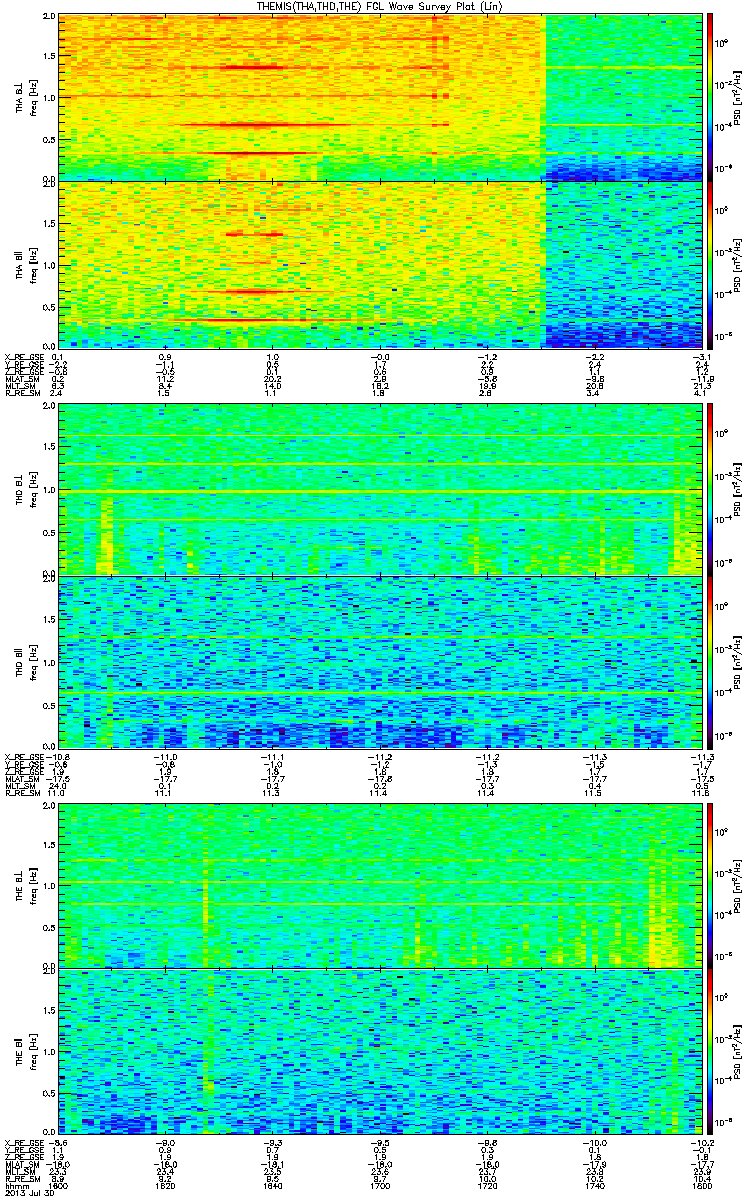Click Z_RE_GSE row label under THE panels

[22, 1159]
